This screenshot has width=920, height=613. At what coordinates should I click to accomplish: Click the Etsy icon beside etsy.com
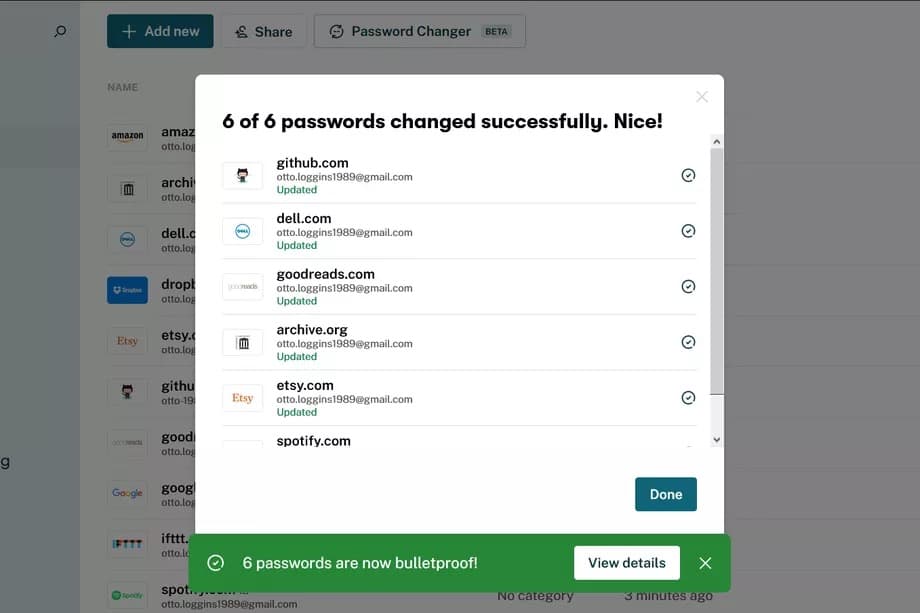coord(242,397)
